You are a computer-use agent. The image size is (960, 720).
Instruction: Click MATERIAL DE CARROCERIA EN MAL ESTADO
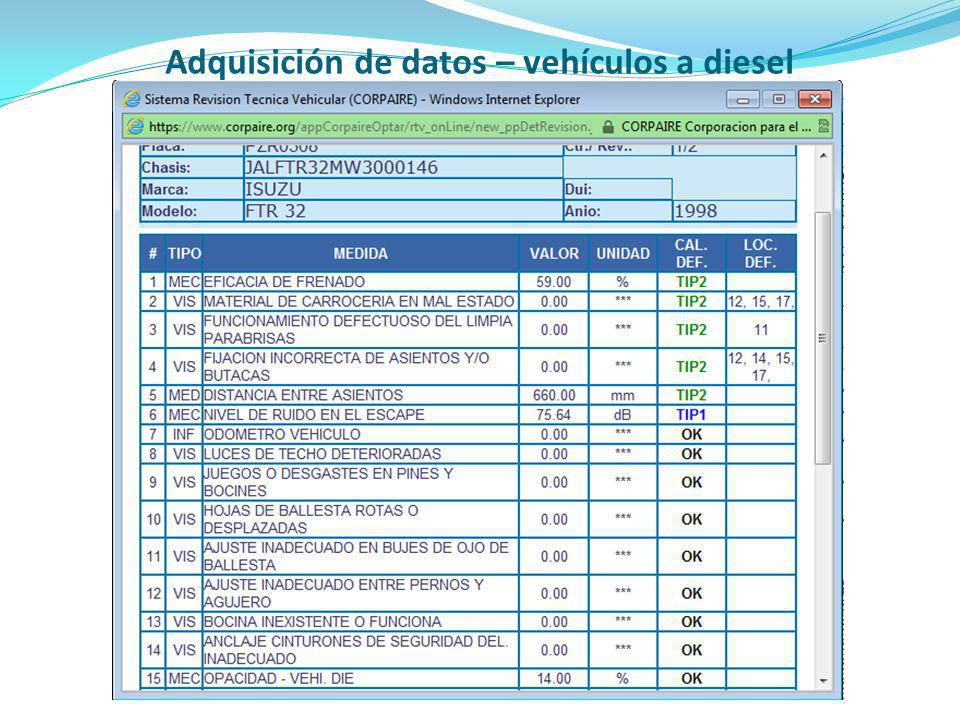click(x=359, y=301)
